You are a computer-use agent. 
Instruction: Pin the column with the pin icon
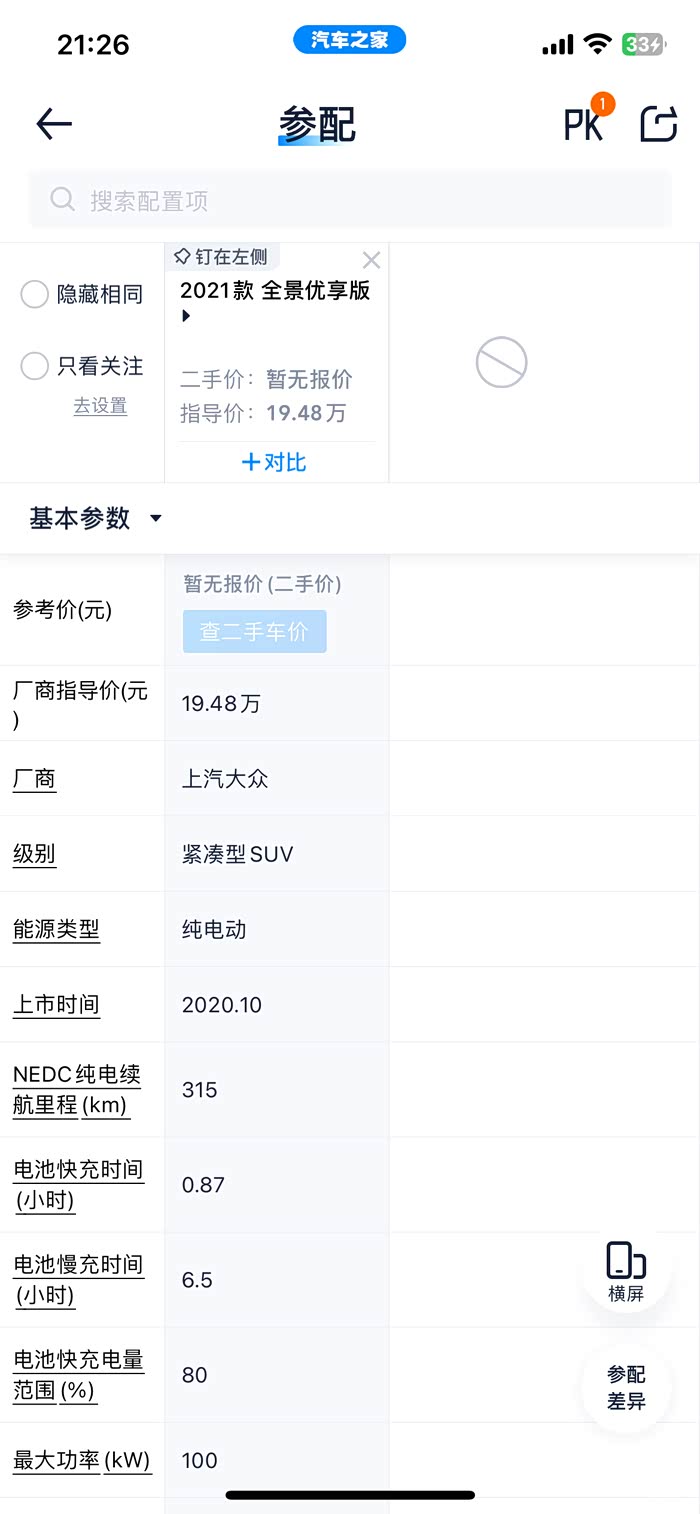(x=182, y=257)
